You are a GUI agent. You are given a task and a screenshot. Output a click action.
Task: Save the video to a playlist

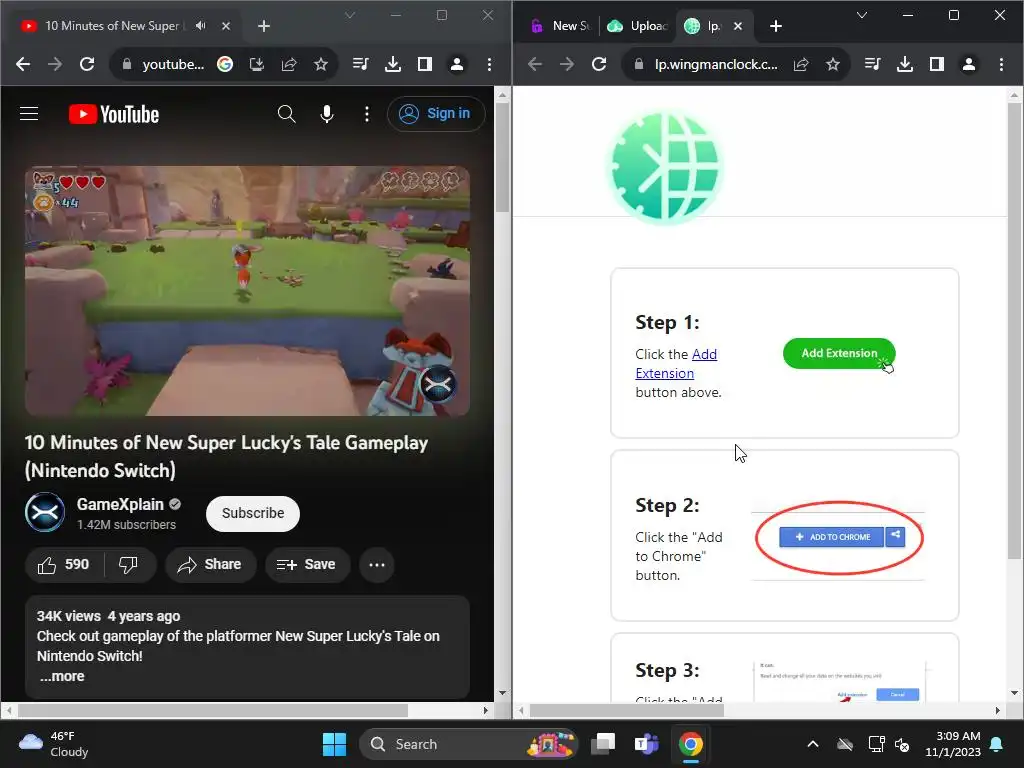coord(307,564)
